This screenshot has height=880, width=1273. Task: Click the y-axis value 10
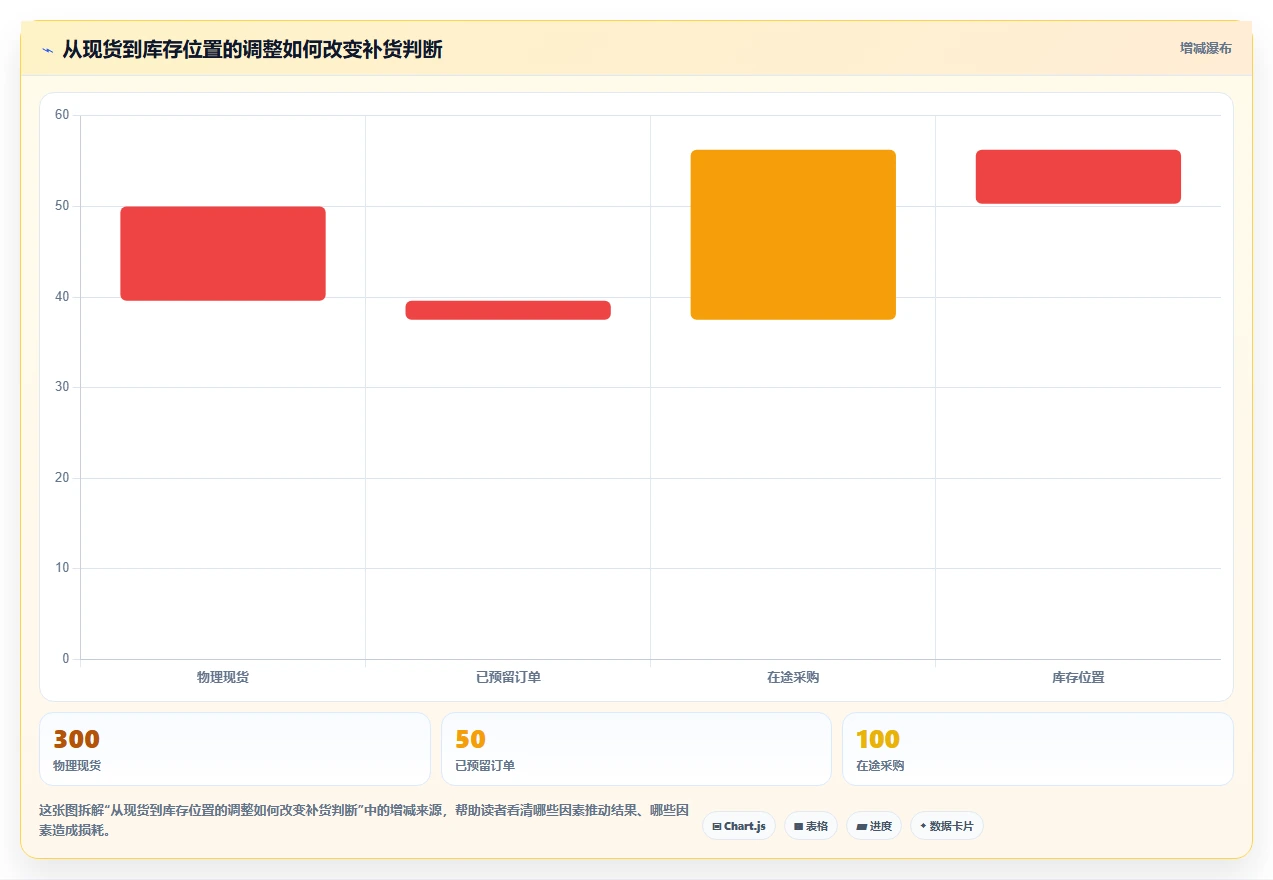coord(62,568)
